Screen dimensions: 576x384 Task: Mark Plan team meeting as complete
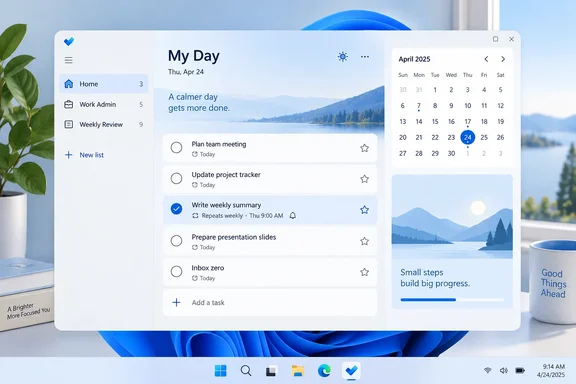click(176, 148)
